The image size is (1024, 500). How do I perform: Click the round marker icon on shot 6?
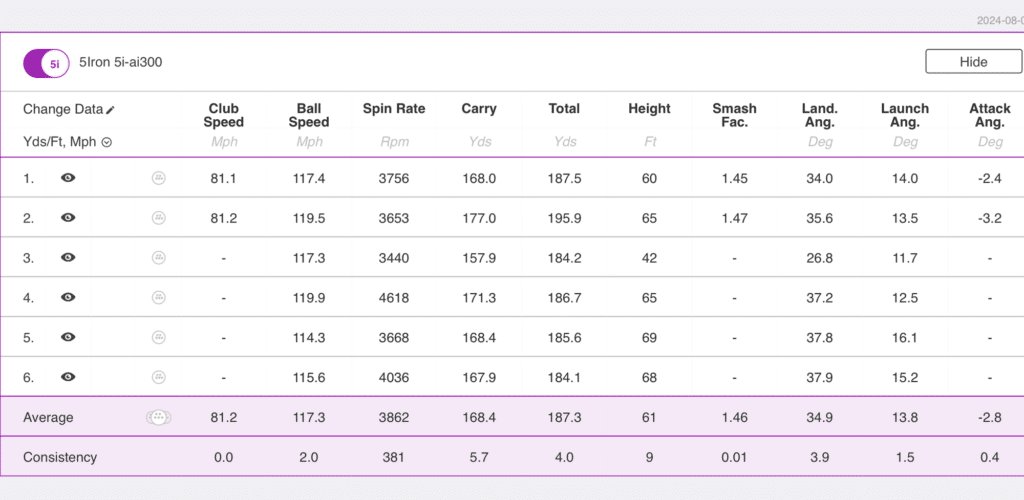point(158,377)
